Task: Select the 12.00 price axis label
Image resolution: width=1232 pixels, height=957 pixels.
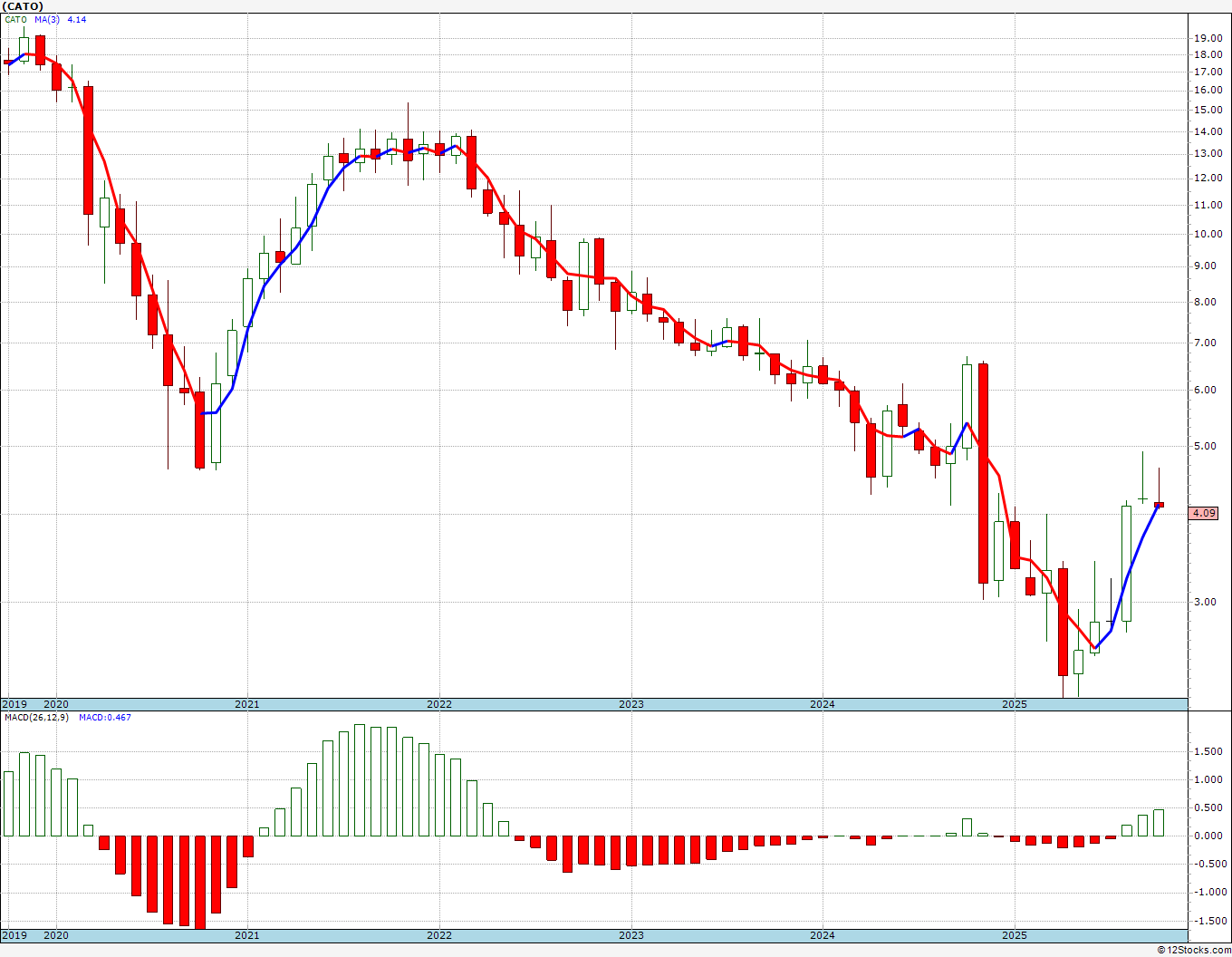Action: click(x=1208, y=178)
